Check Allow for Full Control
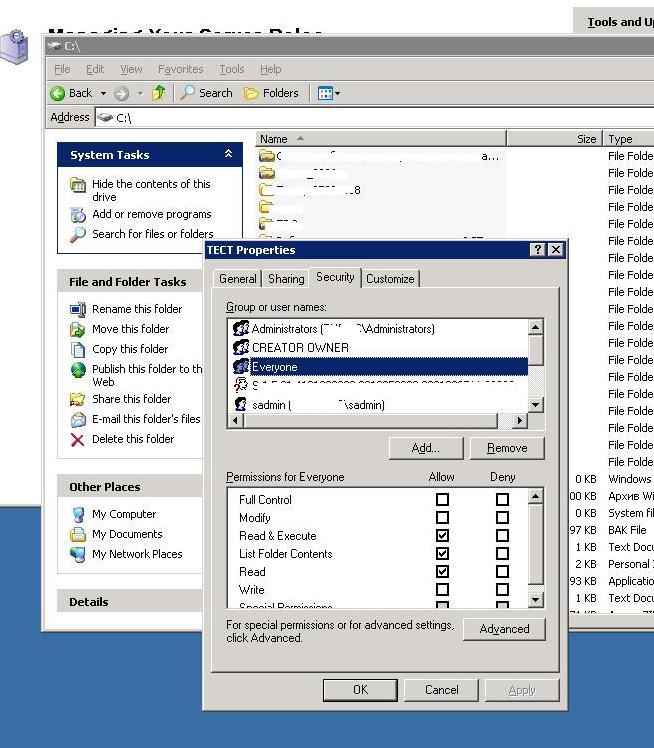 pos(442,500)
